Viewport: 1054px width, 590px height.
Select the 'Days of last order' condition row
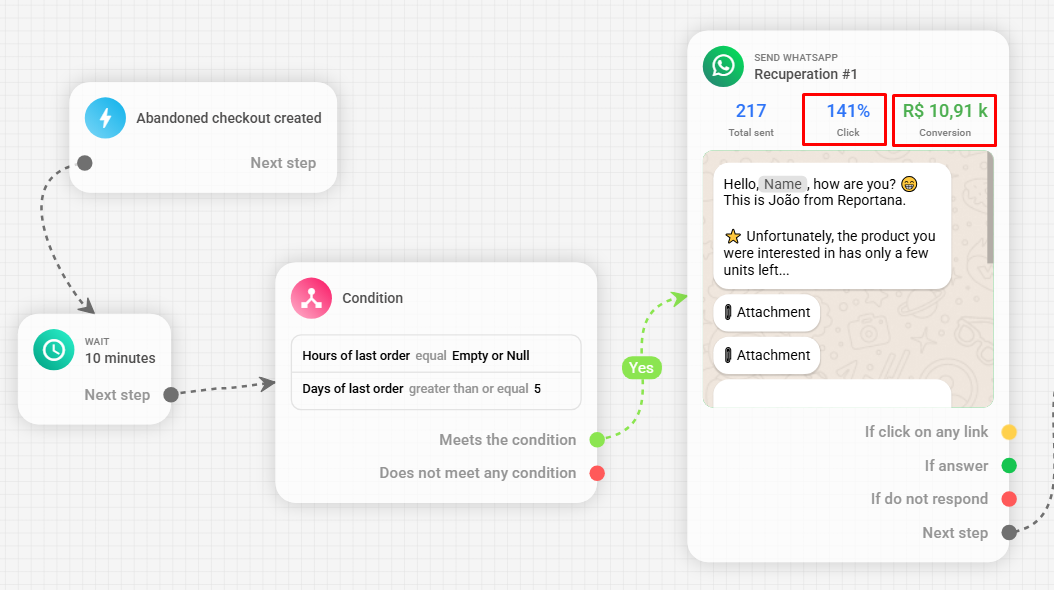pyautogui.click(x=436, y=389)
